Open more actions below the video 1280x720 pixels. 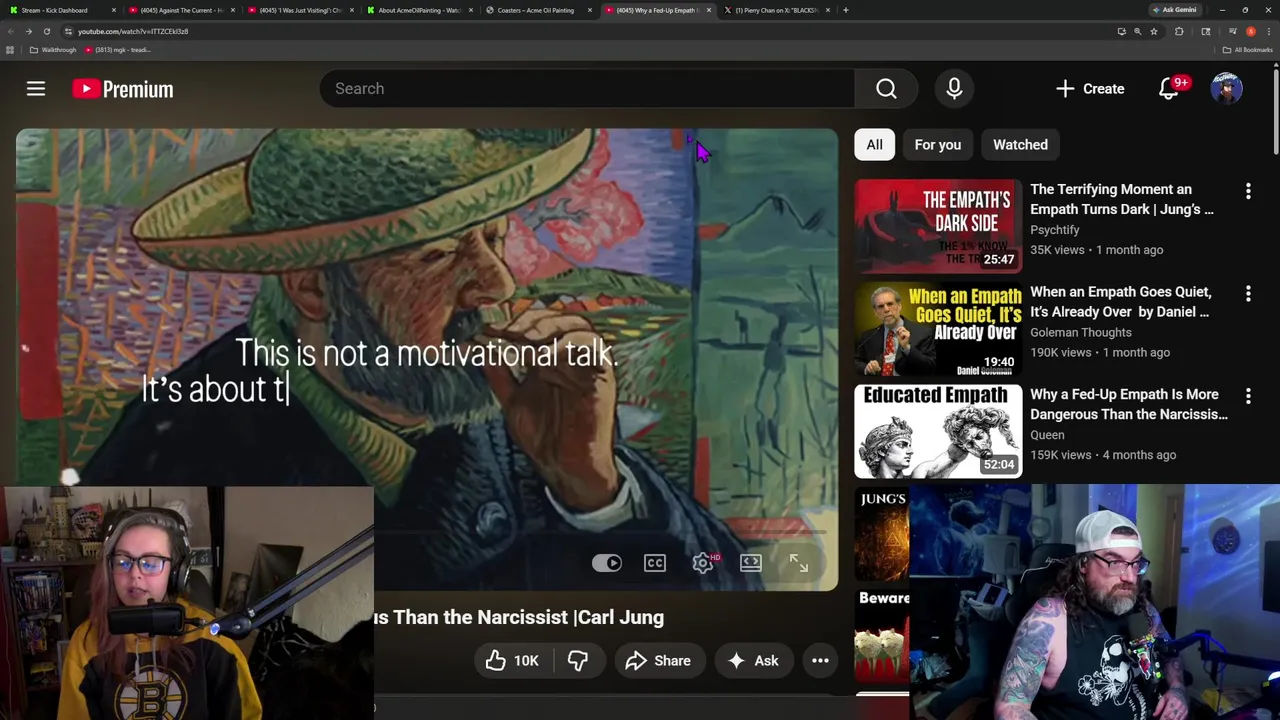coord(820,661)
